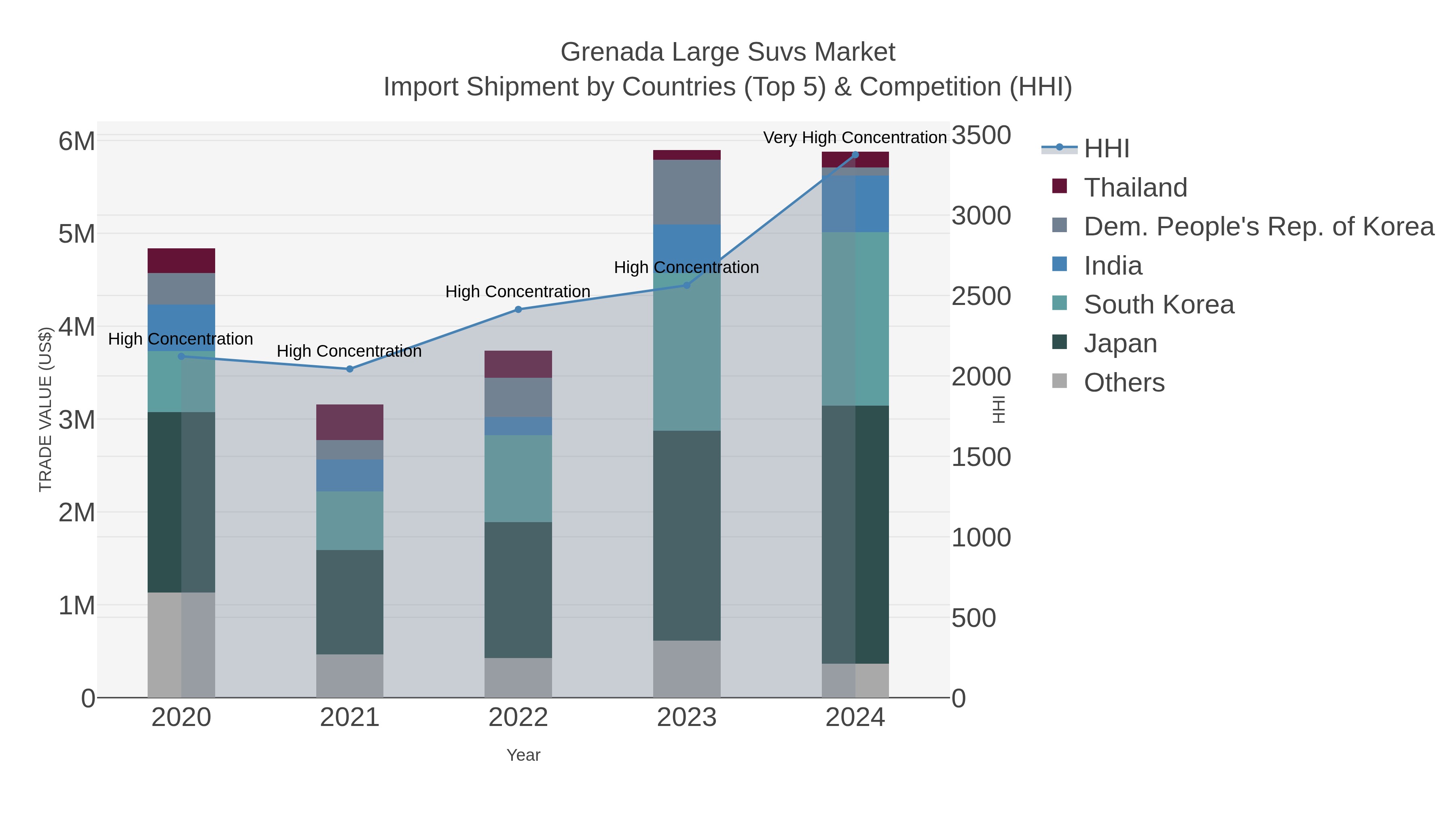Click the 'Grenada Large Suvs Market' title
This screenshot has width=1456, height=819.
(728, 52)
